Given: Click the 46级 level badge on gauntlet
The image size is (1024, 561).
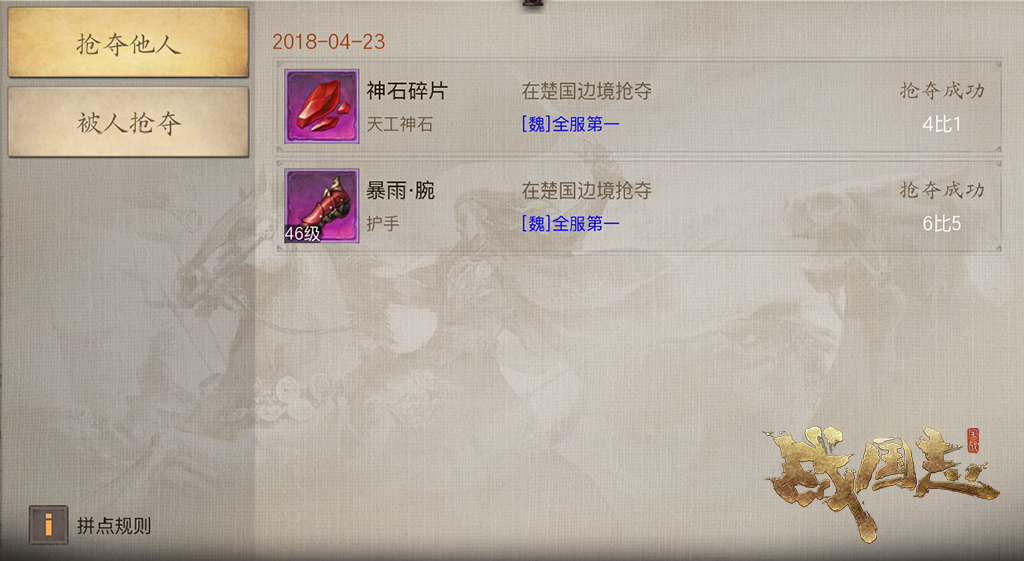Looking at the screenshot, I should (x=302, y=233).
